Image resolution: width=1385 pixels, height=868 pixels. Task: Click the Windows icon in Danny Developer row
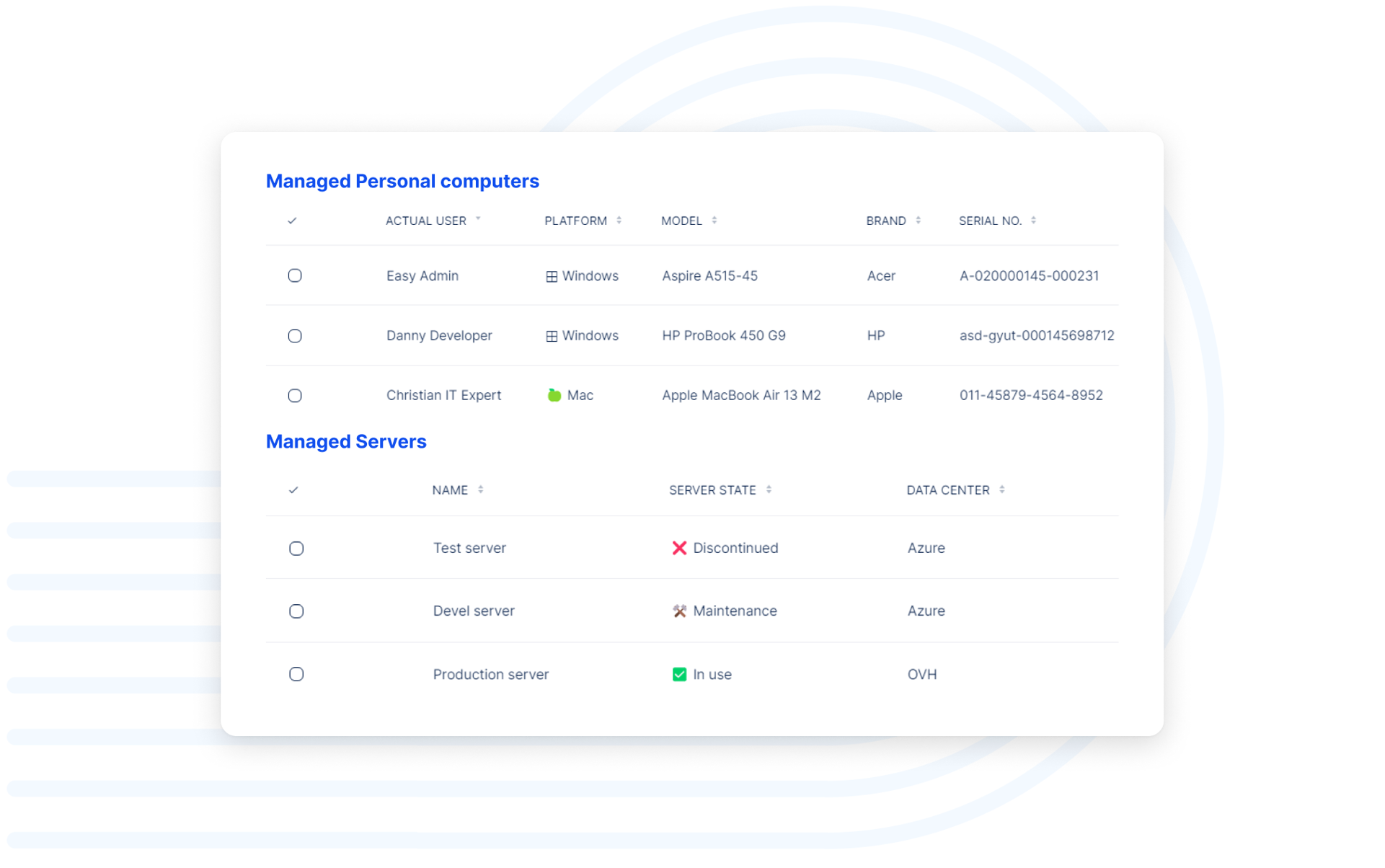click(x=552, y=337)
